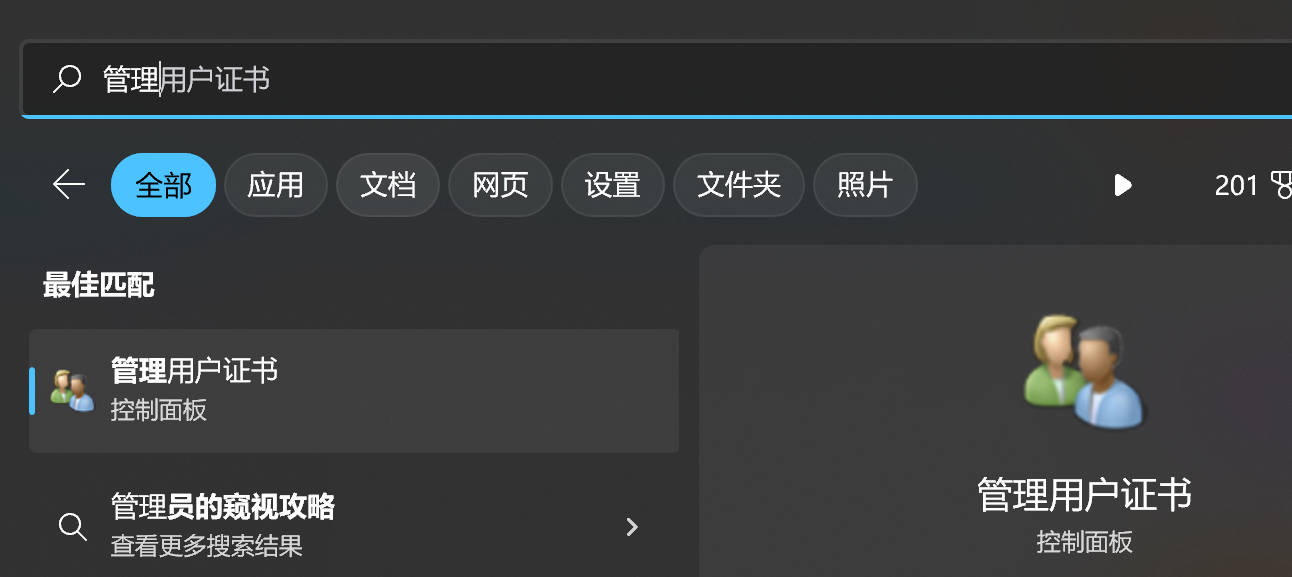Screen dimensions: 1292x577
Task: Focus the search text field
Action: coord(656,79)
